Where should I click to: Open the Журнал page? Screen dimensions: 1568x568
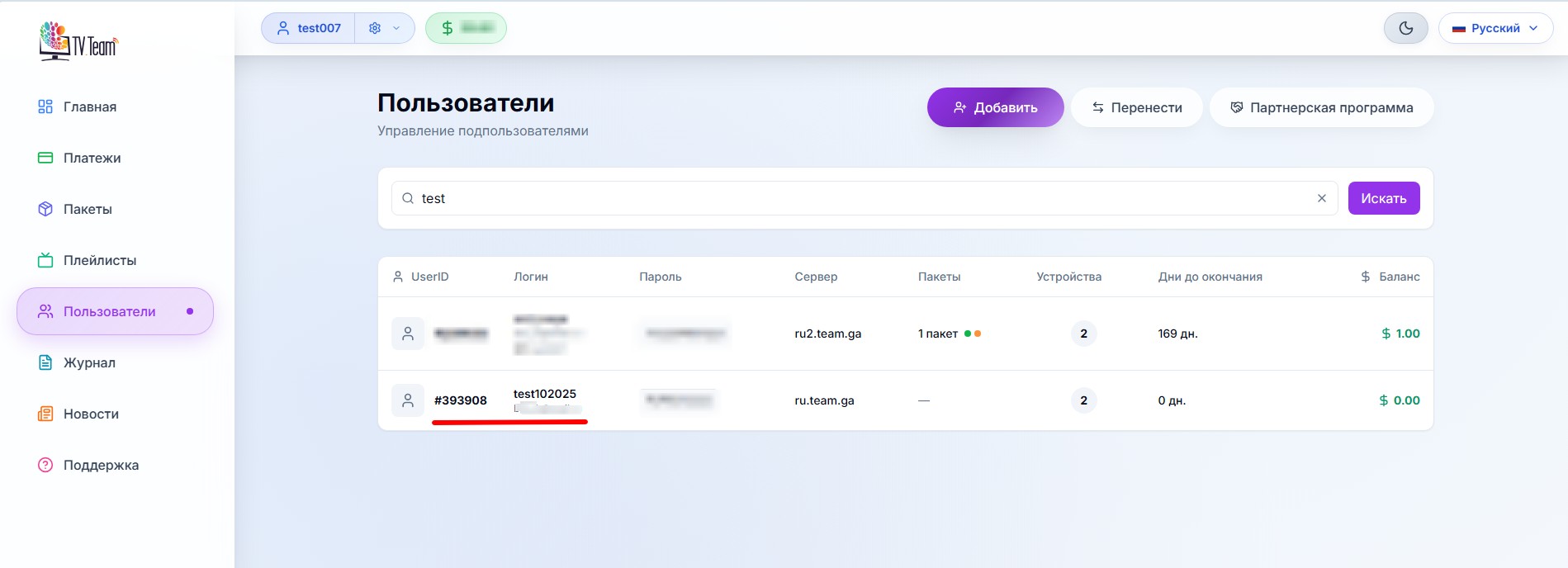tap(89, 362)
